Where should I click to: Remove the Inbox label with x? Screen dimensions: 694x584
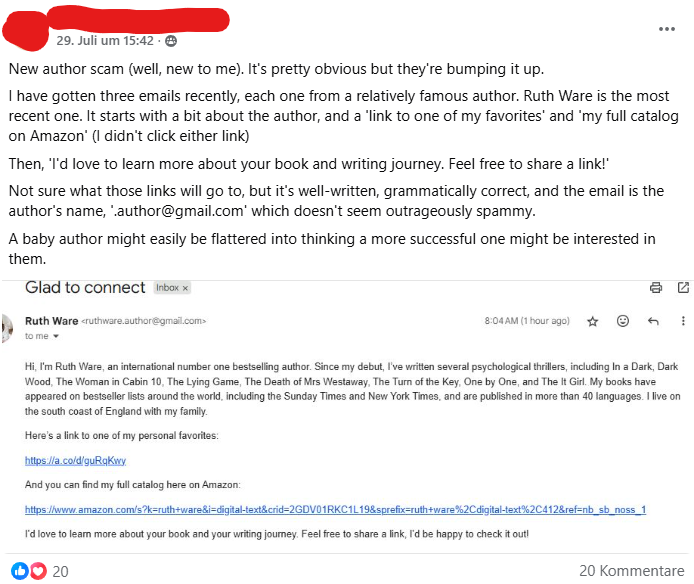(x=184, y=288)
